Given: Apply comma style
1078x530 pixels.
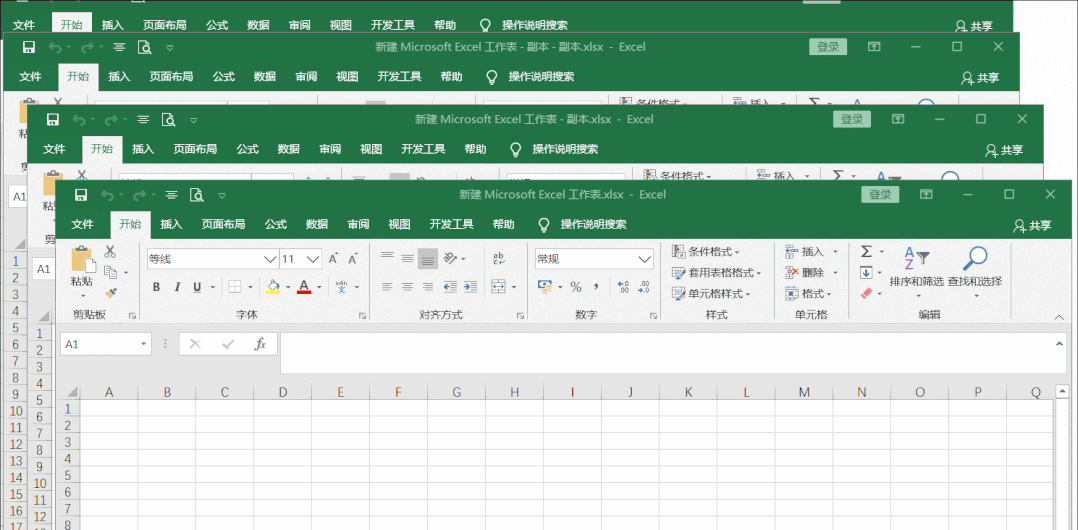Looking at the screenshot, I should [x=596, y=287].
